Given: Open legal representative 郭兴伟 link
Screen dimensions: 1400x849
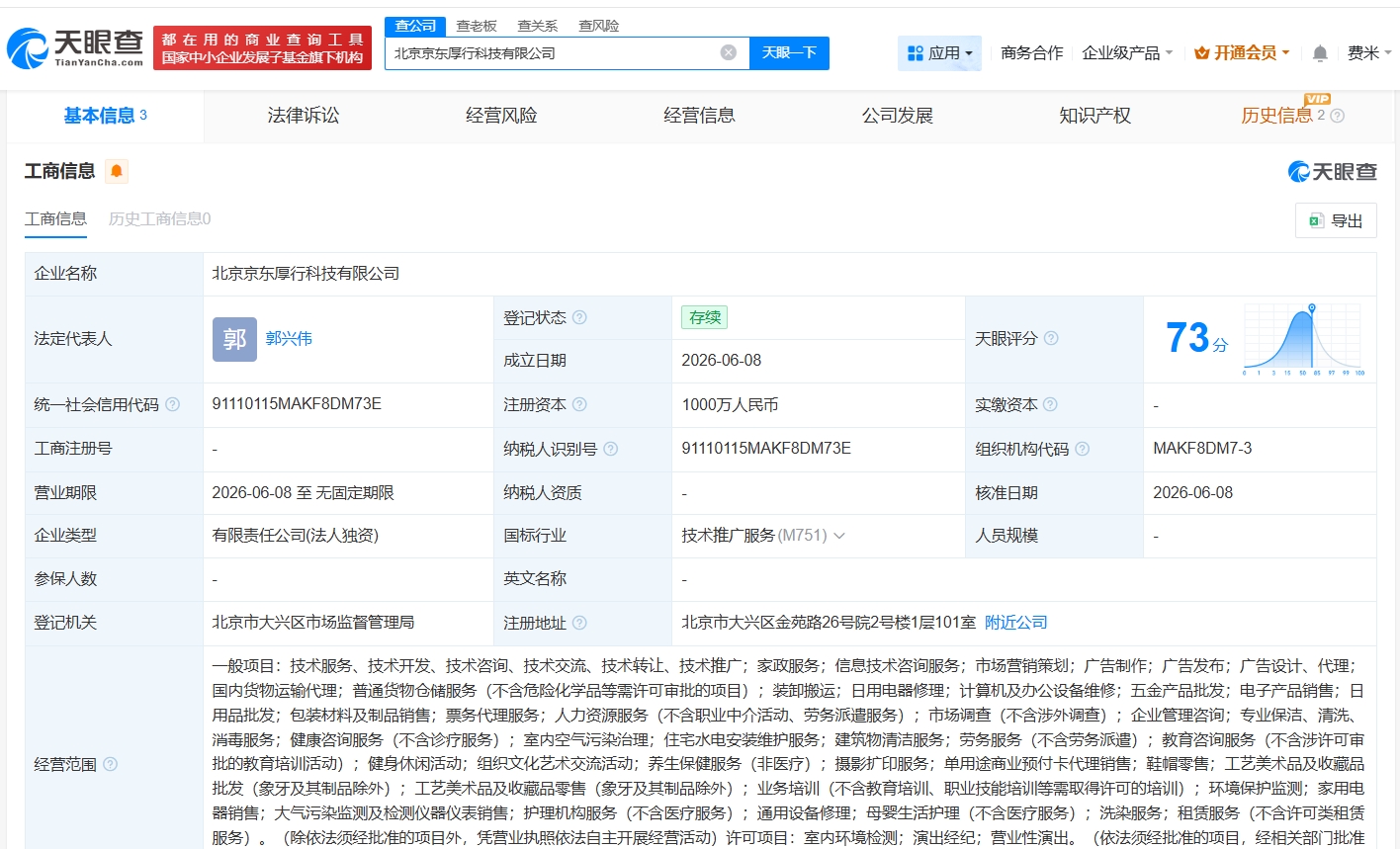Looking at the screenshot, I should 289,339.
